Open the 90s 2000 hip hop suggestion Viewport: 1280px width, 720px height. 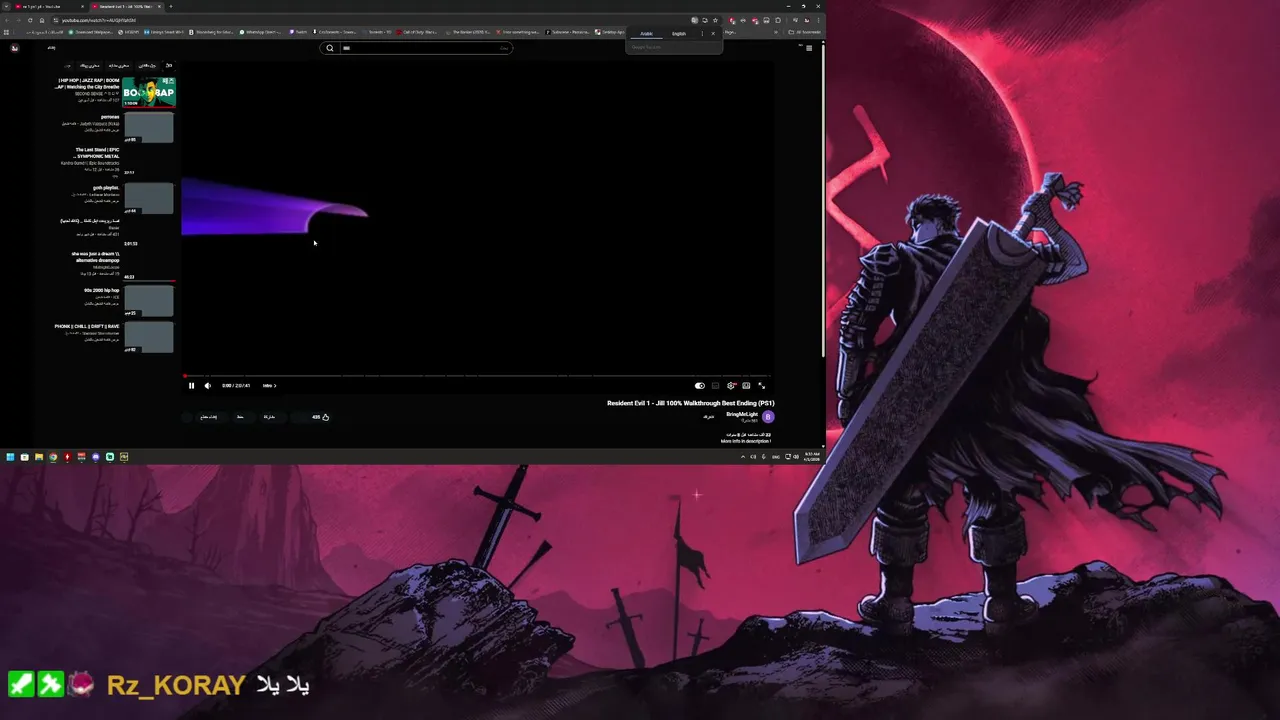(x=102, y=290)
